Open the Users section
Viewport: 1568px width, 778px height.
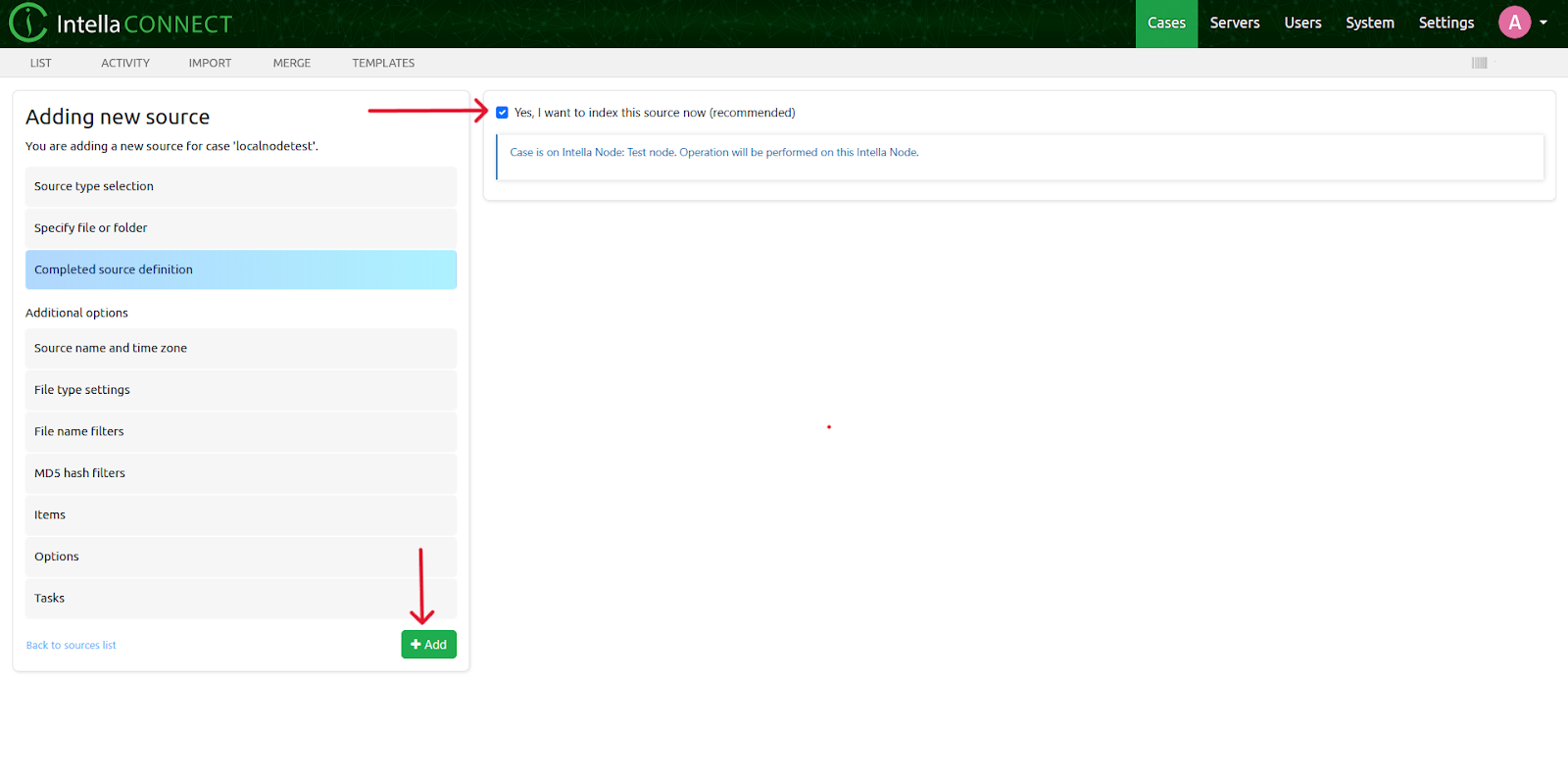tap(1302, 23)
